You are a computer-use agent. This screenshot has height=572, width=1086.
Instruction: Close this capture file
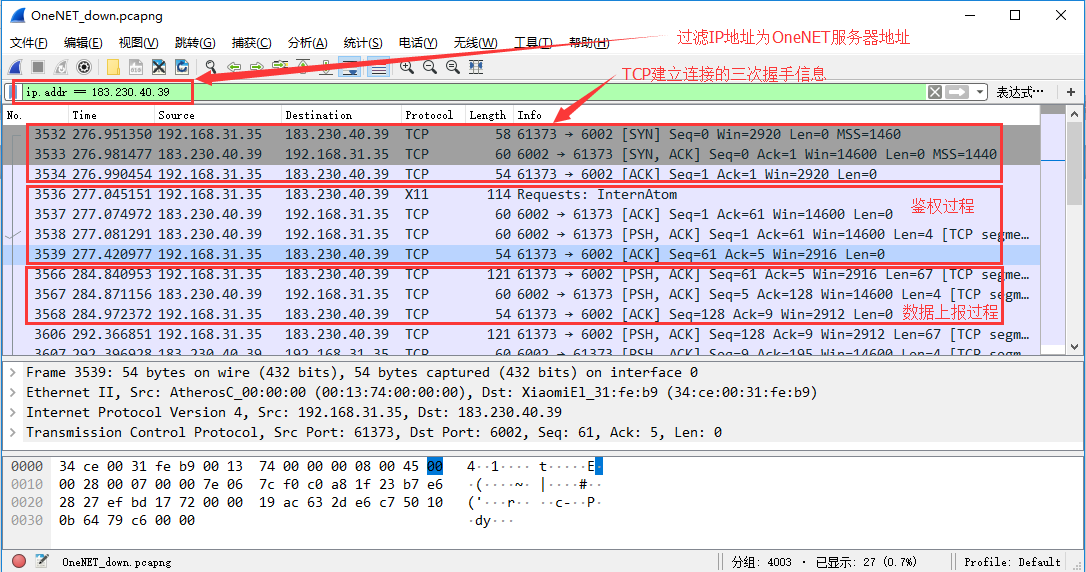point(159,67)
